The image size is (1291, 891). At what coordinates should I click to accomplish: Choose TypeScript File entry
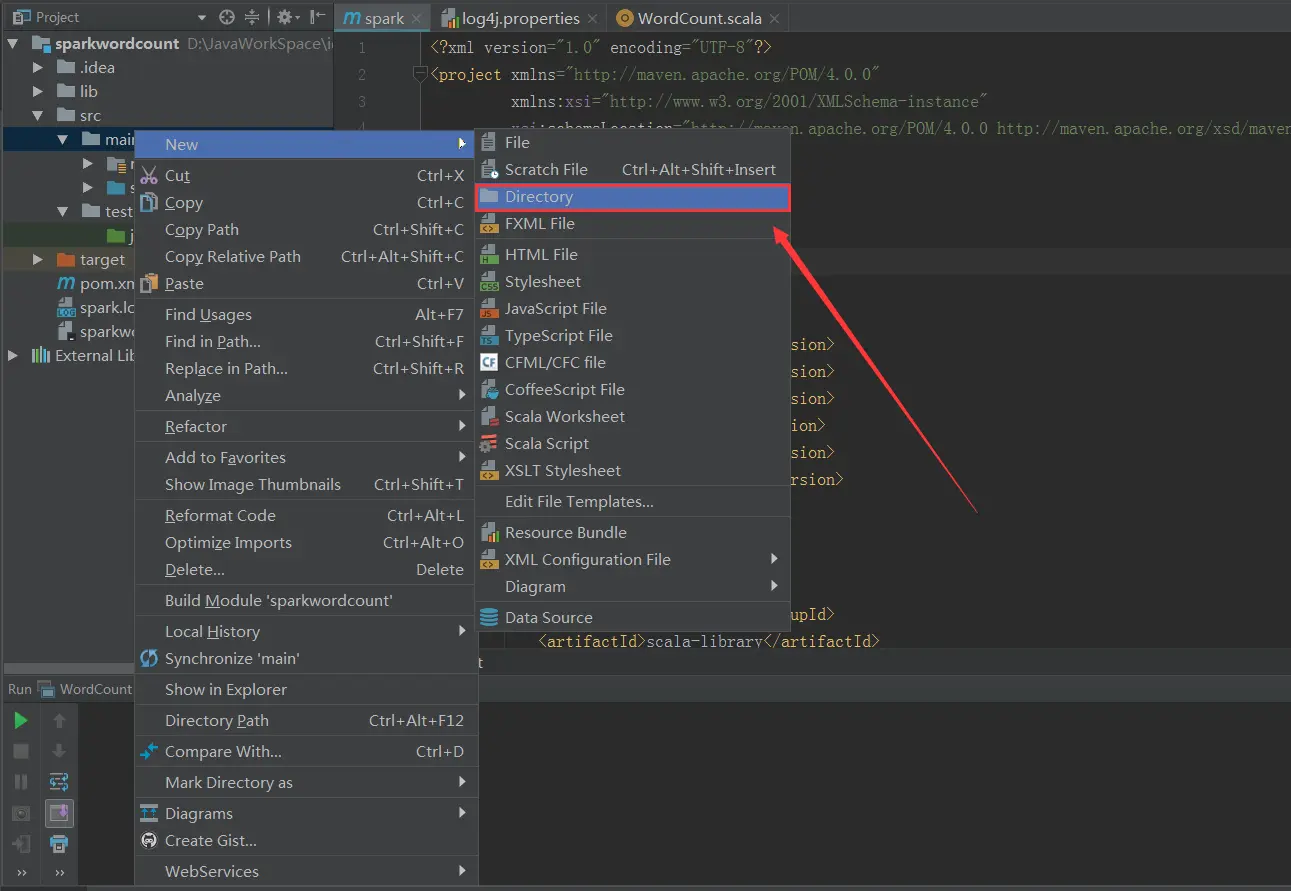(633, 335)
